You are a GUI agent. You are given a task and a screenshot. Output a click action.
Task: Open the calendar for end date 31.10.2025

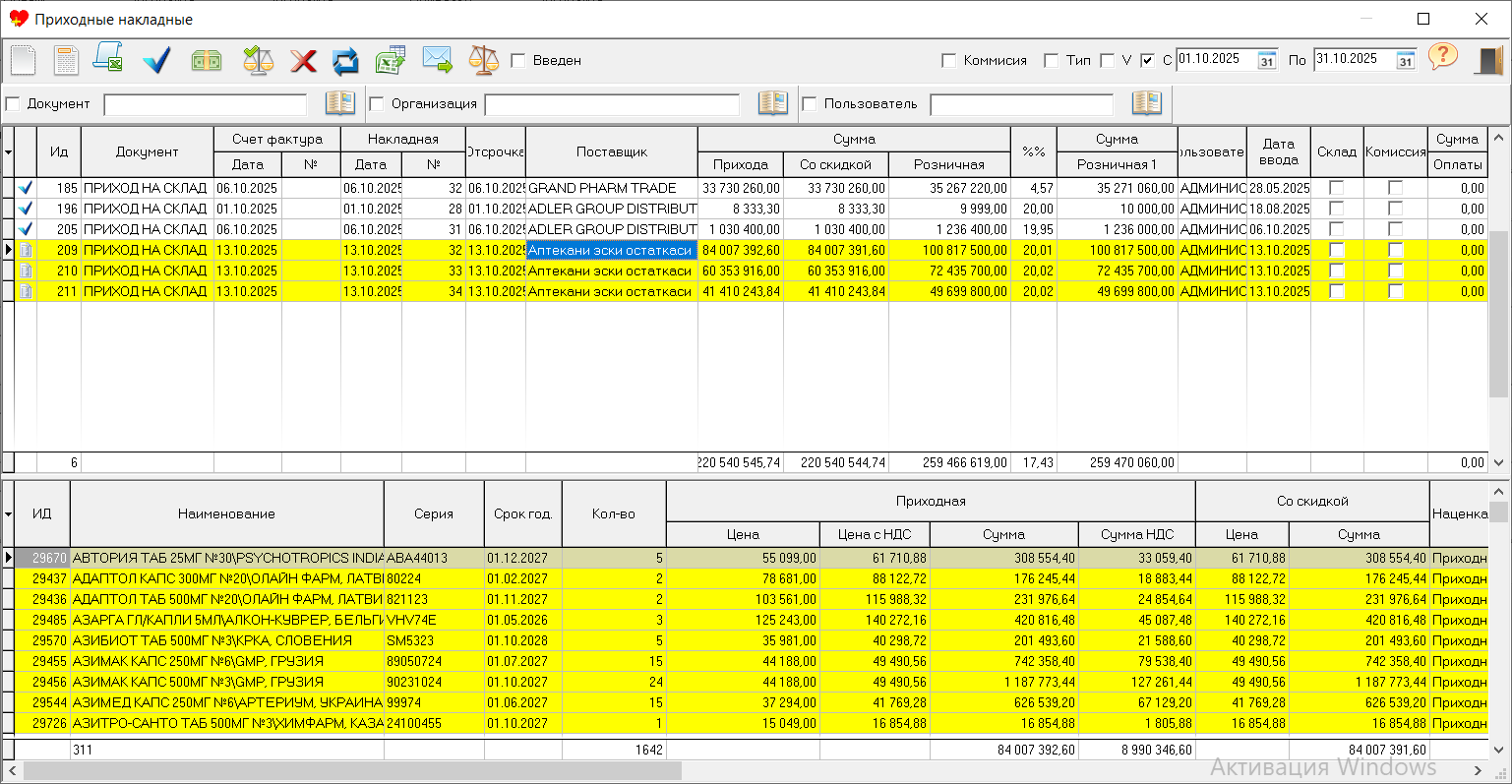click(1406, 61)
